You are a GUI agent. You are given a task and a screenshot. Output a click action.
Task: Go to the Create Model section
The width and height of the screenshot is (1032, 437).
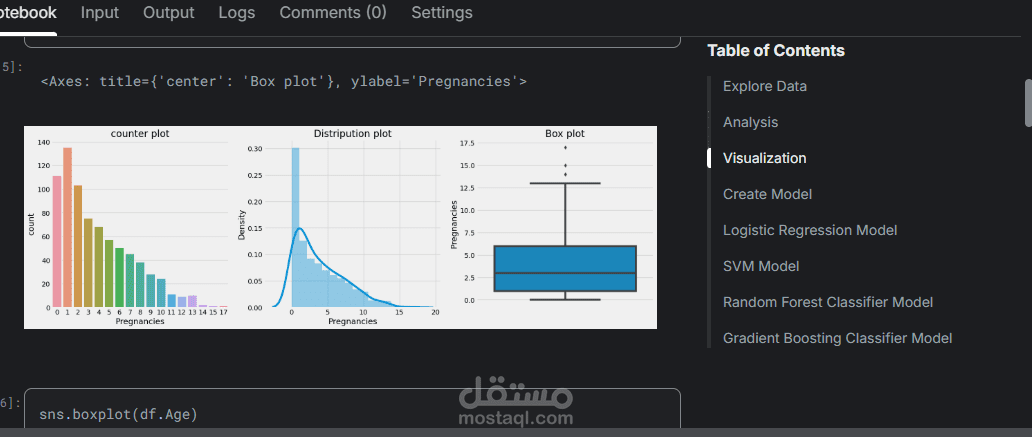[767, 194]
